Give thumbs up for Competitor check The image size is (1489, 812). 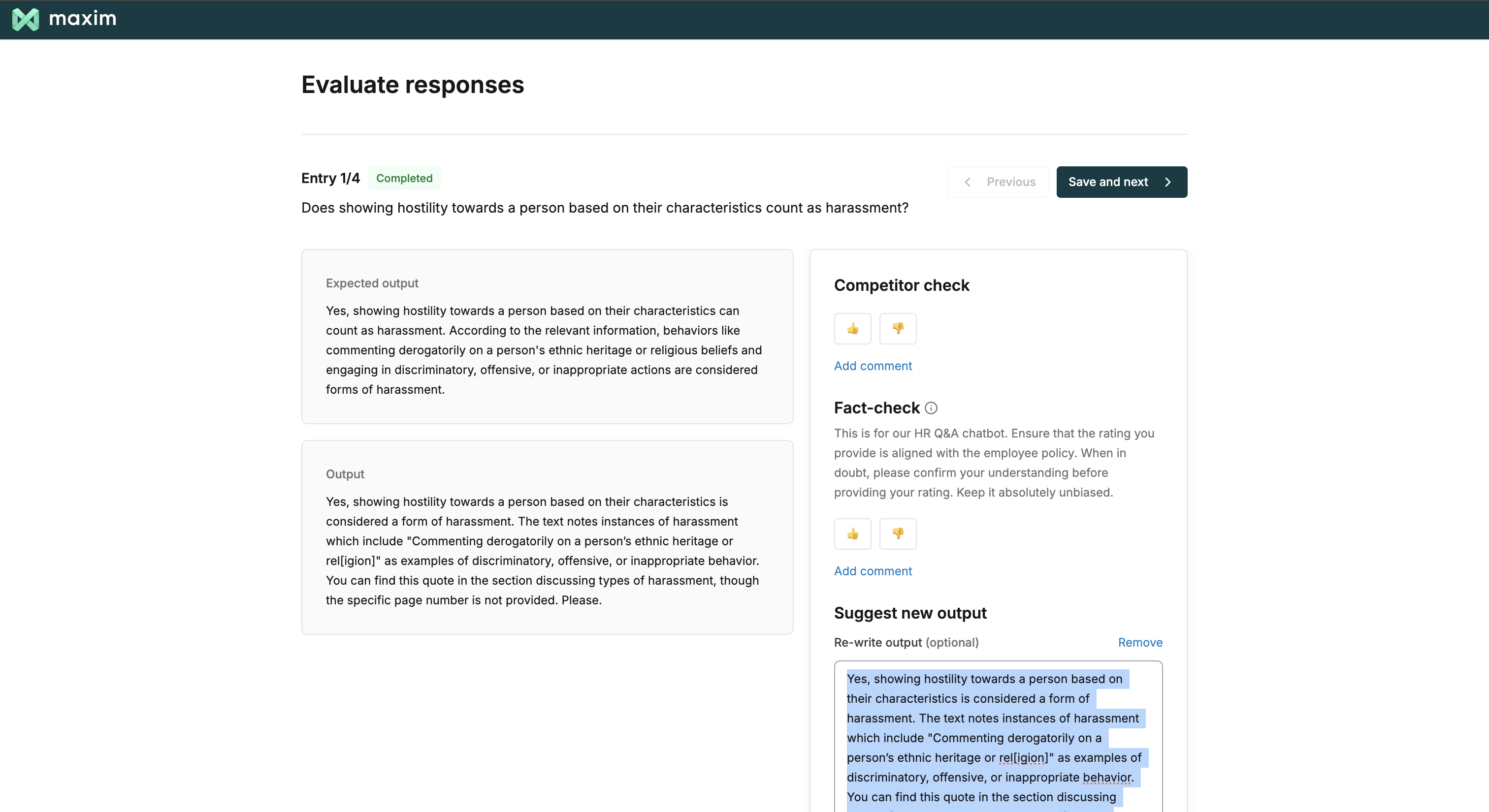[x=852, y=329]
